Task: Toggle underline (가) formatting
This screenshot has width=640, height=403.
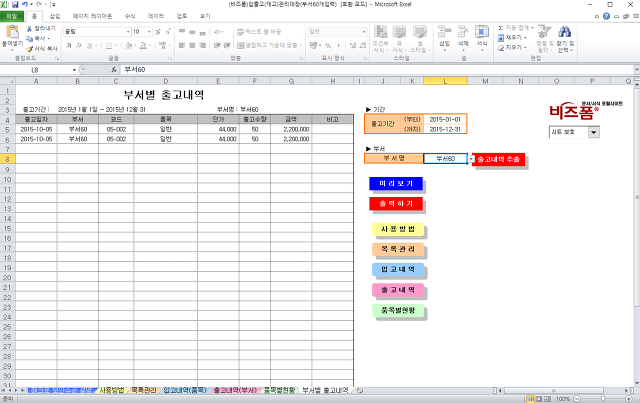Action: [x=89, y=45]
